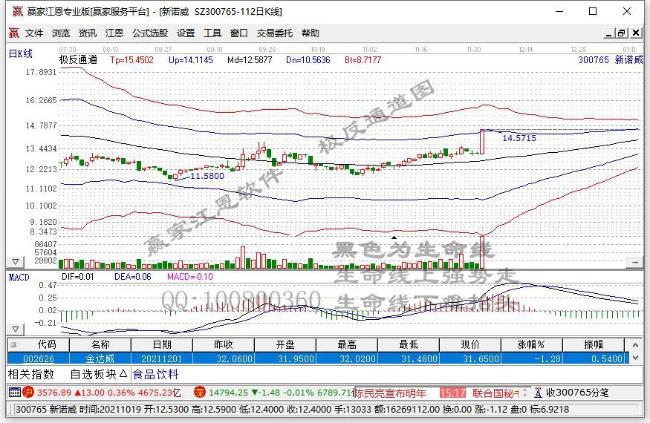This screenshot has width=650, height=423.
Task: Click the 极反通道 indicator name
Action: pos(78,60)
